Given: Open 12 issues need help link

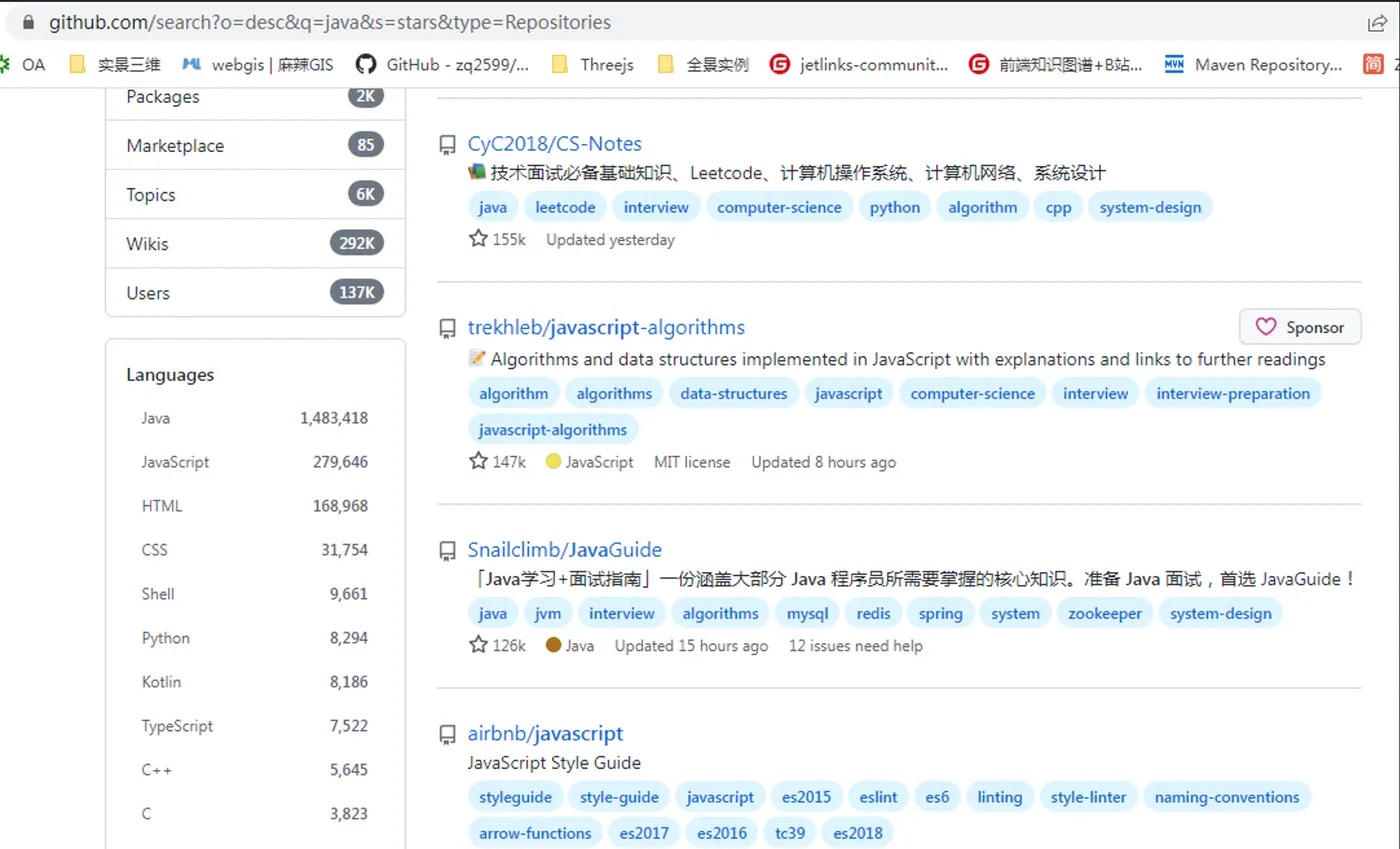Looking at the screenshot, I should [x=856, y=646].
